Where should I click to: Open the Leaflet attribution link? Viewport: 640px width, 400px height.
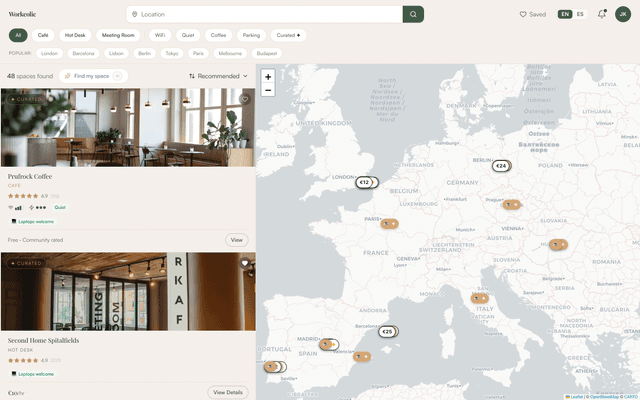pos(575,397)
